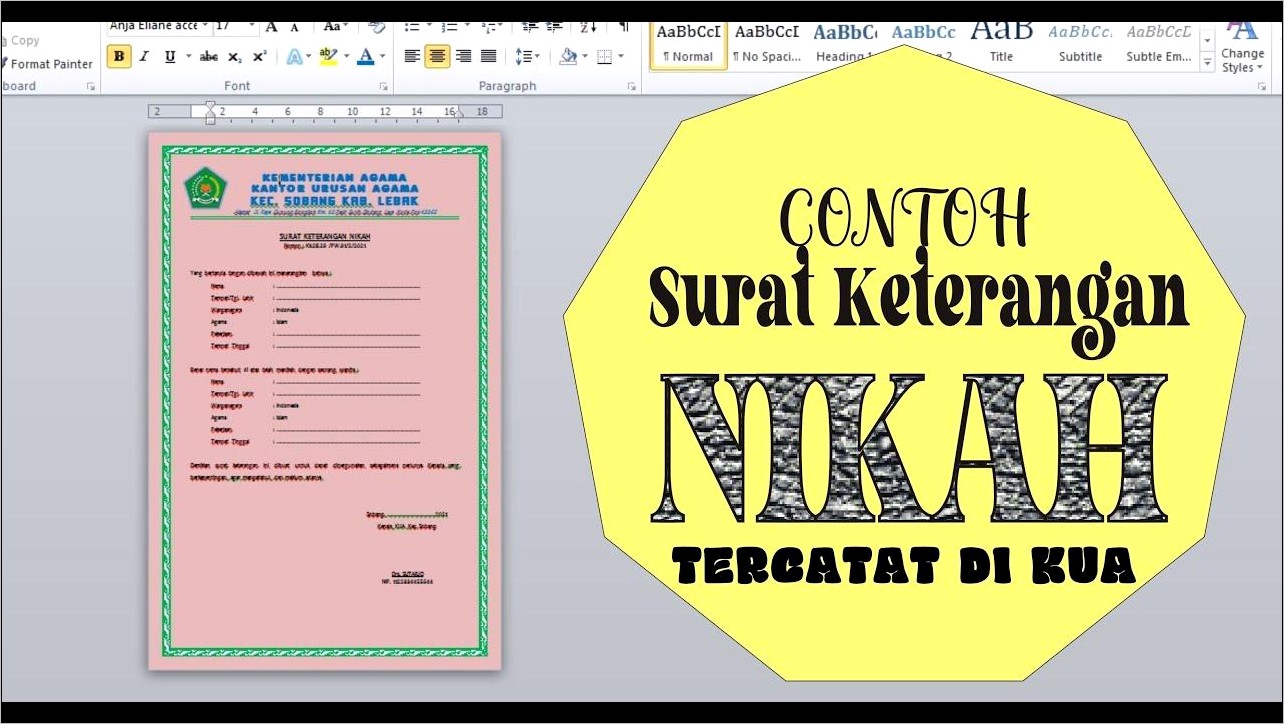Viewport: 1284px width, 724px height.
Task: Click the Kementerian Agama logo in document
Action: 205,188
